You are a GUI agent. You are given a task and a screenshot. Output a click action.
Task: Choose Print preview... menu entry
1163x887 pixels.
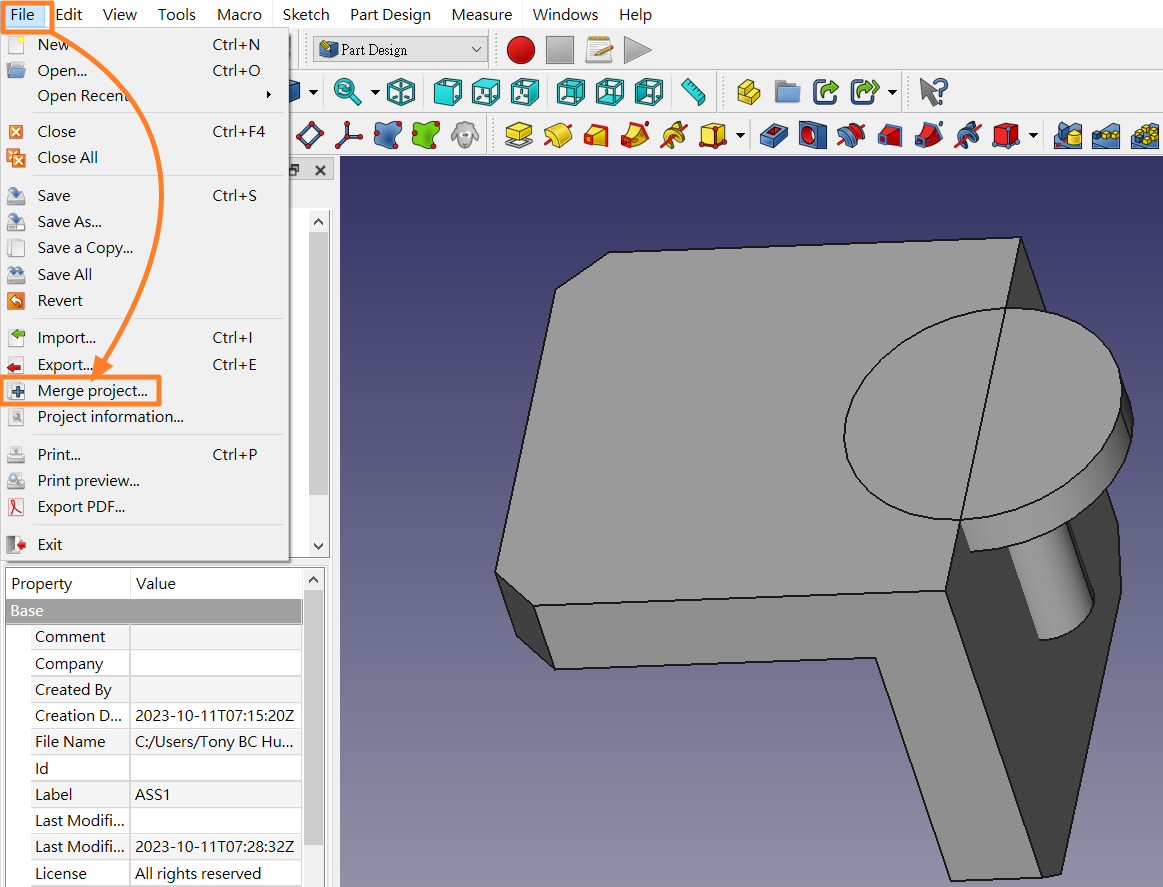144,481
